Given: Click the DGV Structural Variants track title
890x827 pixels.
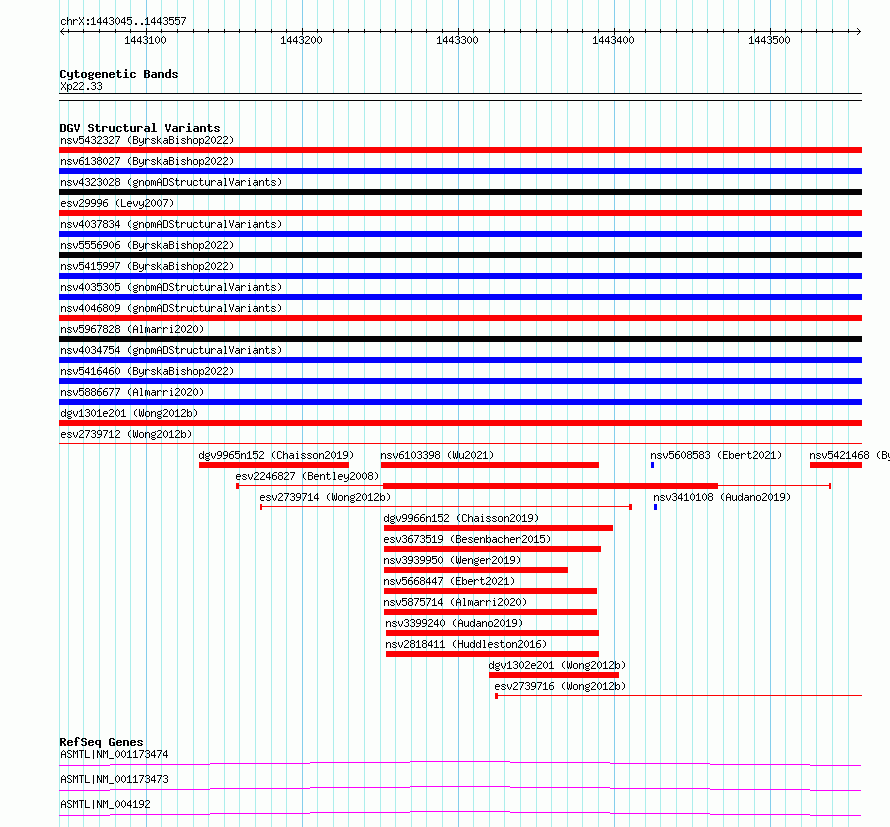Looking at the screenshot, I should coord(140,128).
